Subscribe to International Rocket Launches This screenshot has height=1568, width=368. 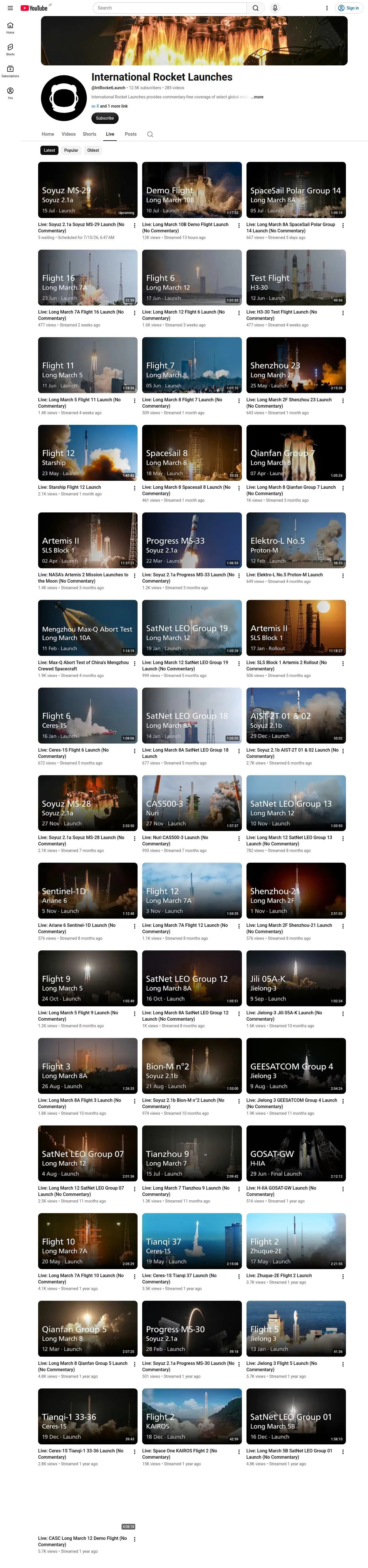(x=105, y=118)
